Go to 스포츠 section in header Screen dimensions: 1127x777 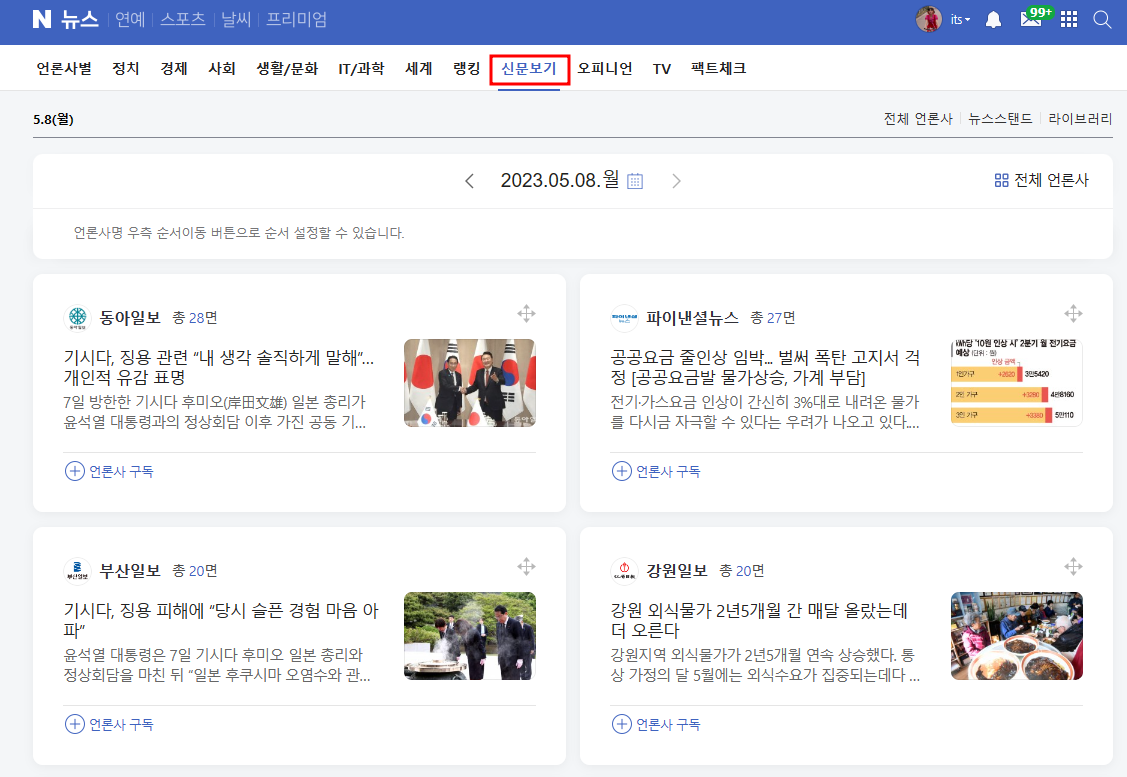(183, 19)
